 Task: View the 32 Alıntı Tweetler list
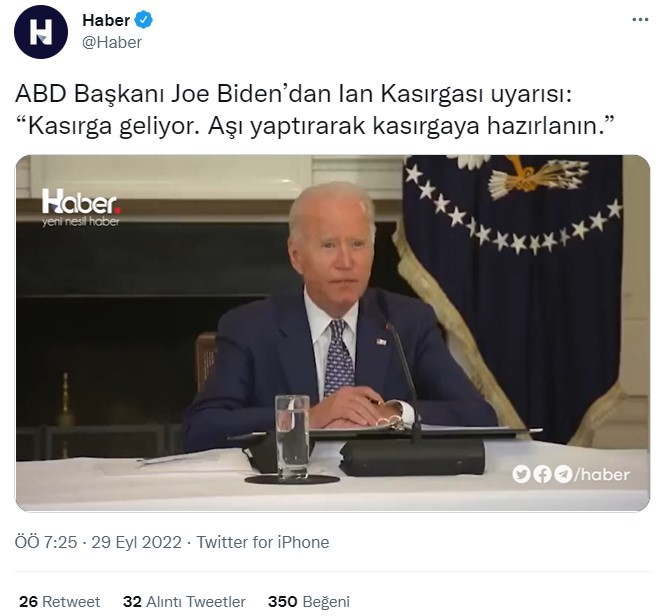coord(184,601)
